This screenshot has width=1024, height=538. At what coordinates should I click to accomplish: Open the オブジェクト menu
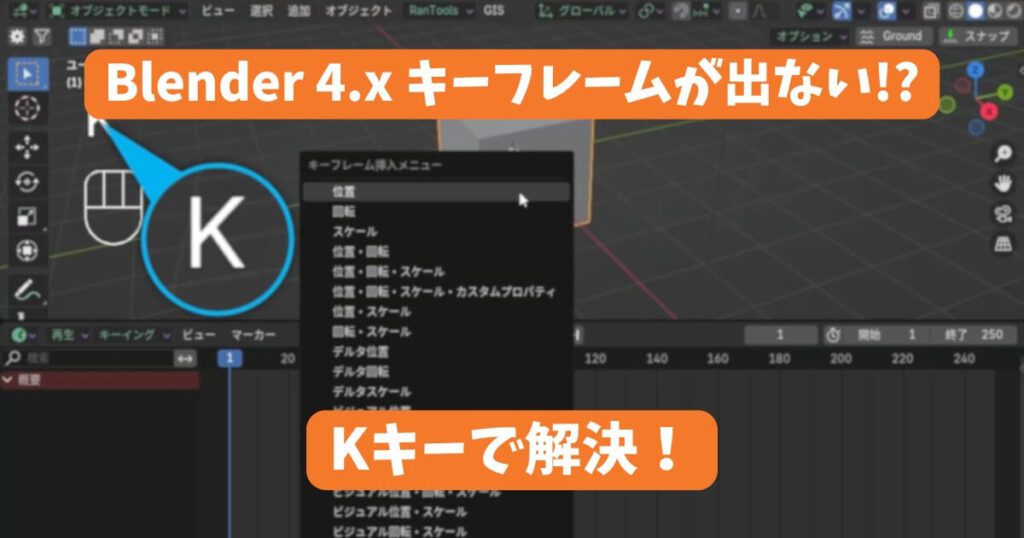[x=359, y=11]
